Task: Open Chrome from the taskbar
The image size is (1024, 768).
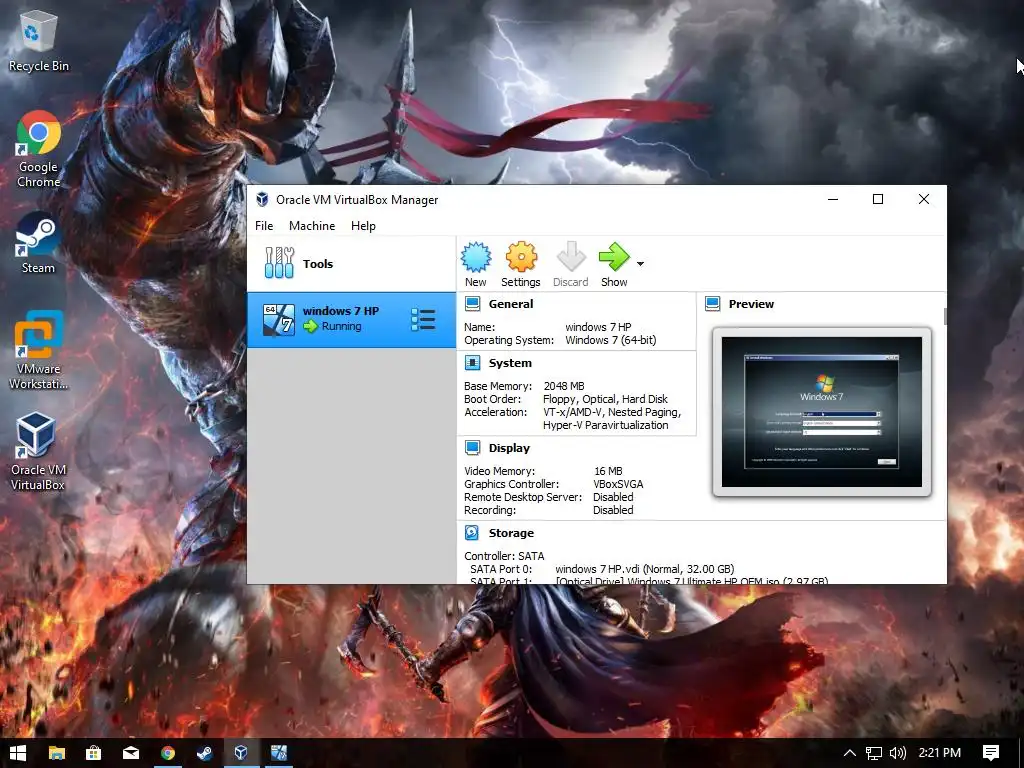Action: (x=168, y=753)
